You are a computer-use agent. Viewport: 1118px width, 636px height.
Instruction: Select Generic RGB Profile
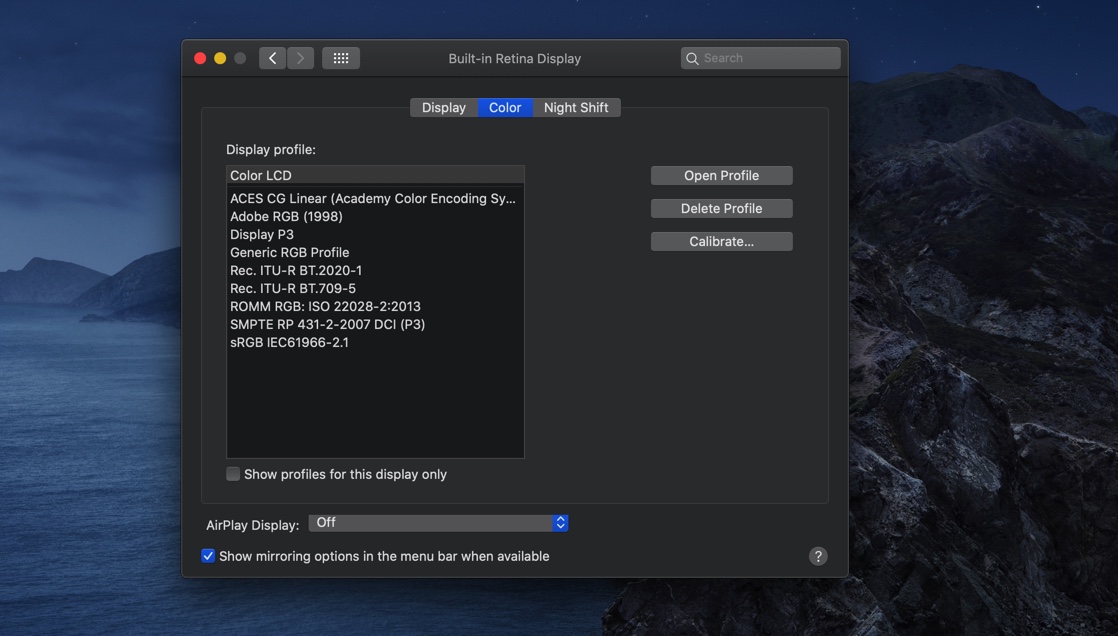click(x=375, y=252)
